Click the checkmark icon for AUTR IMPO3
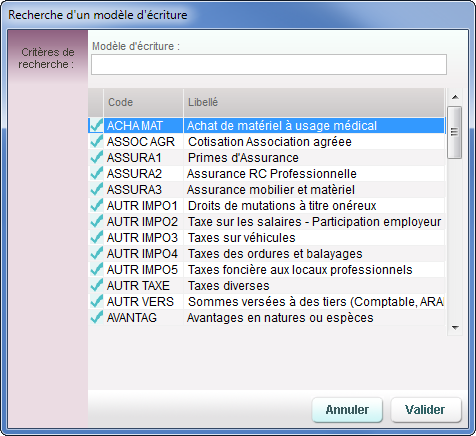Viewport: 476px width, 436px height. click(x=96, y=237)
